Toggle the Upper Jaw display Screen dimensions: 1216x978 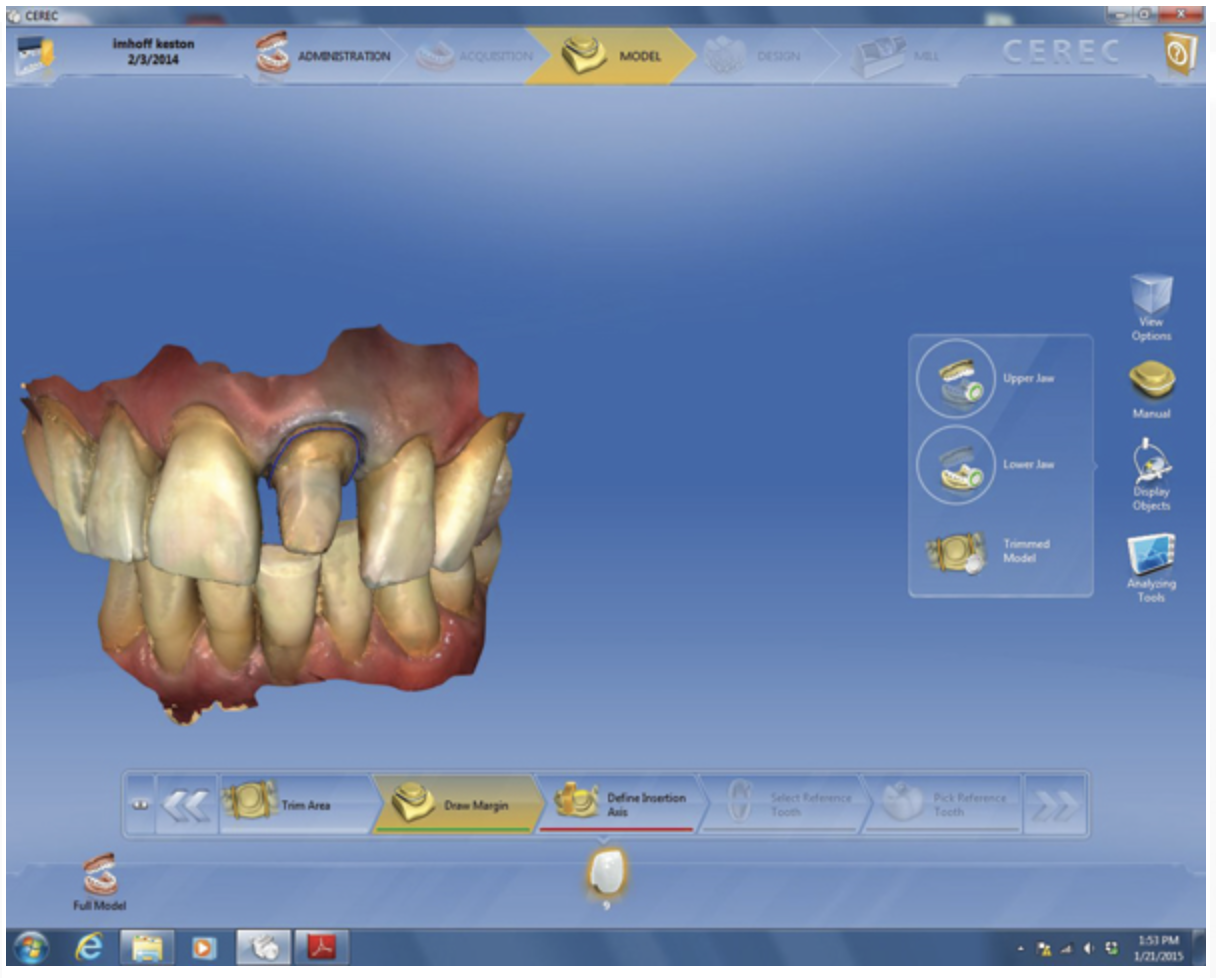[955, 379]
